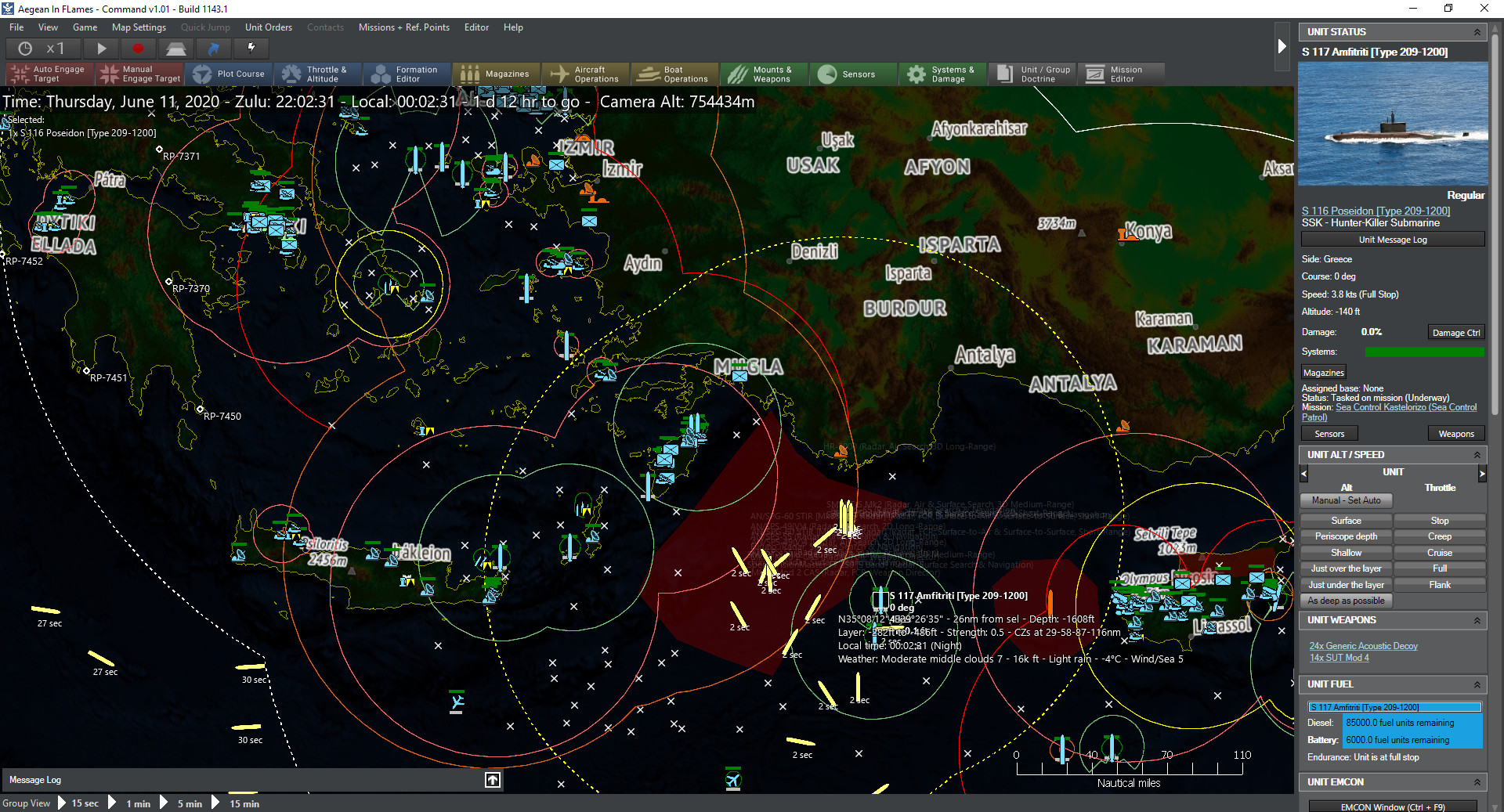
Task: Open the Formation Editor
Action: coord(407,74)
